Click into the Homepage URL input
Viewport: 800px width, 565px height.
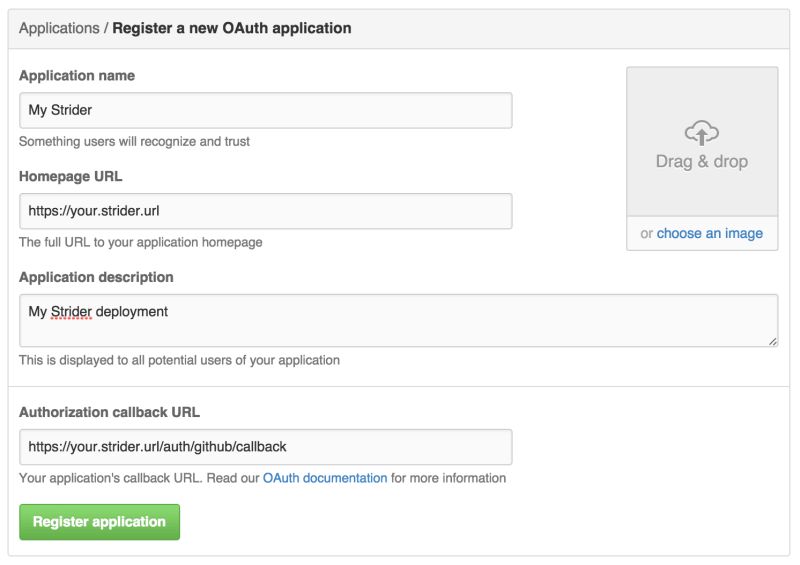click(265, 211)
